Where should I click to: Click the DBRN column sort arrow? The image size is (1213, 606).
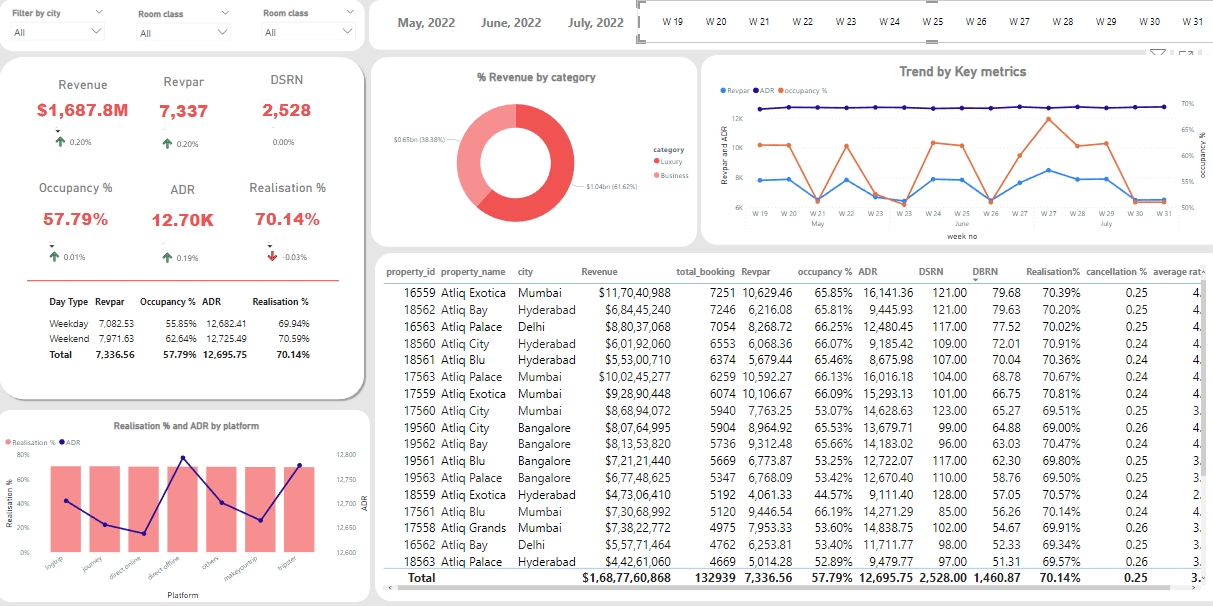(x=977, y=280)
